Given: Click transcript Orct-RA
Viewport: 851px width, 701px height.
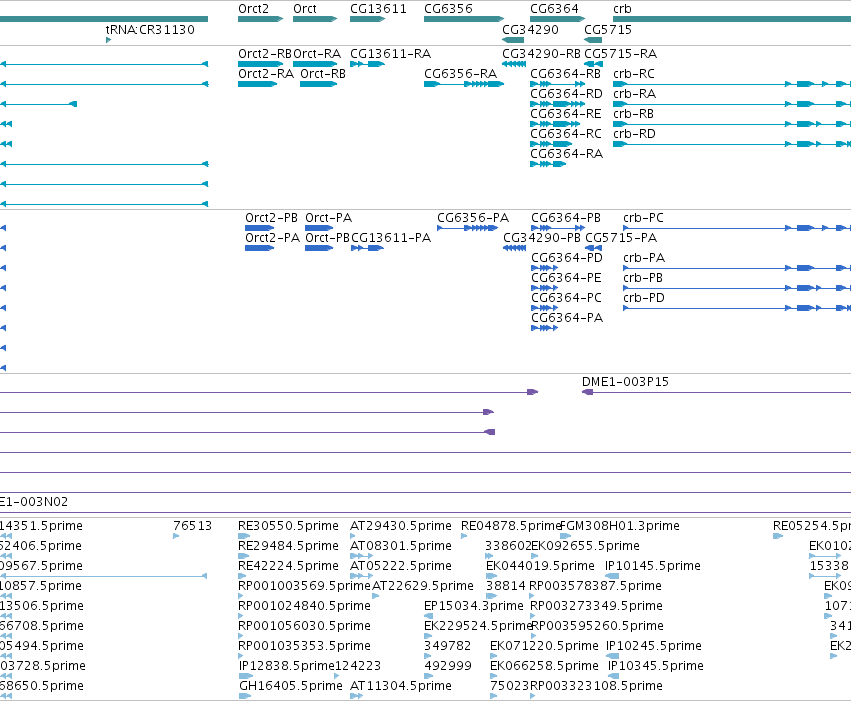Looking at the screenshot, I should (315, 64).
